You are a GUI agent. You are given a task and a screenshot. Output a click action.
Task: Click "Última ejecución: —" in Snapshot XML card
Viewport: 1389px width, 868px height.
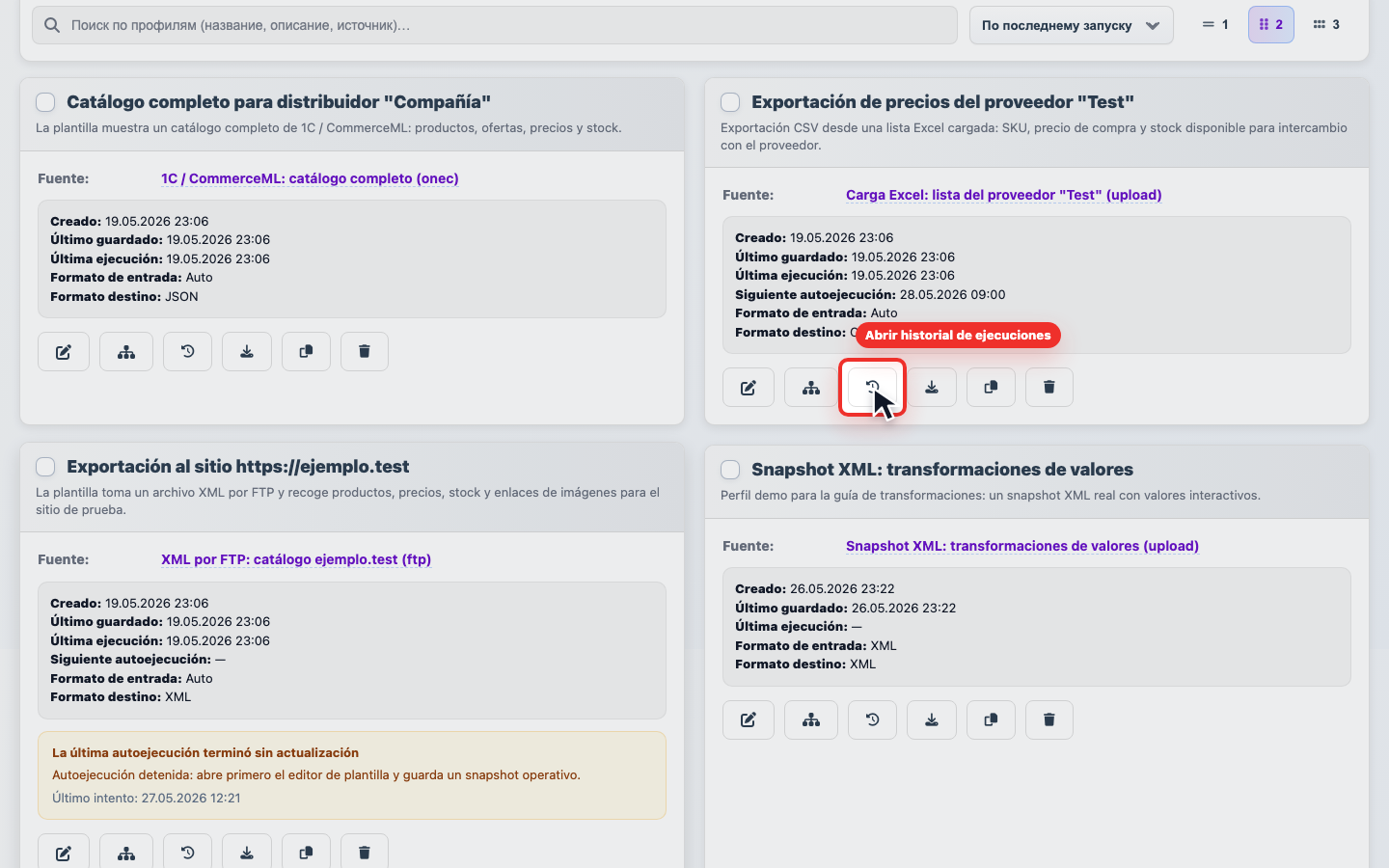point(799,626)
